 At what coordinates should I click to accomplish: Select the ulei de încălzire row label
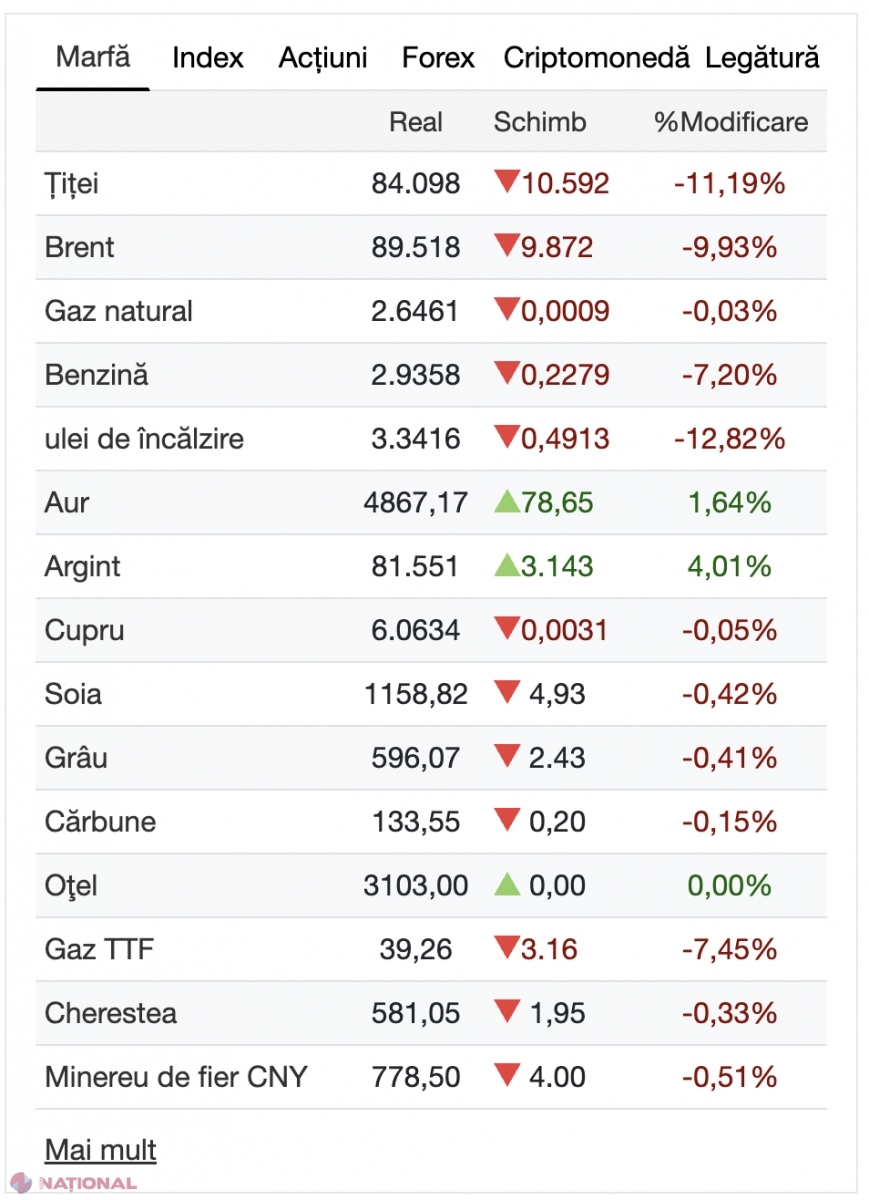click(144, 439)
